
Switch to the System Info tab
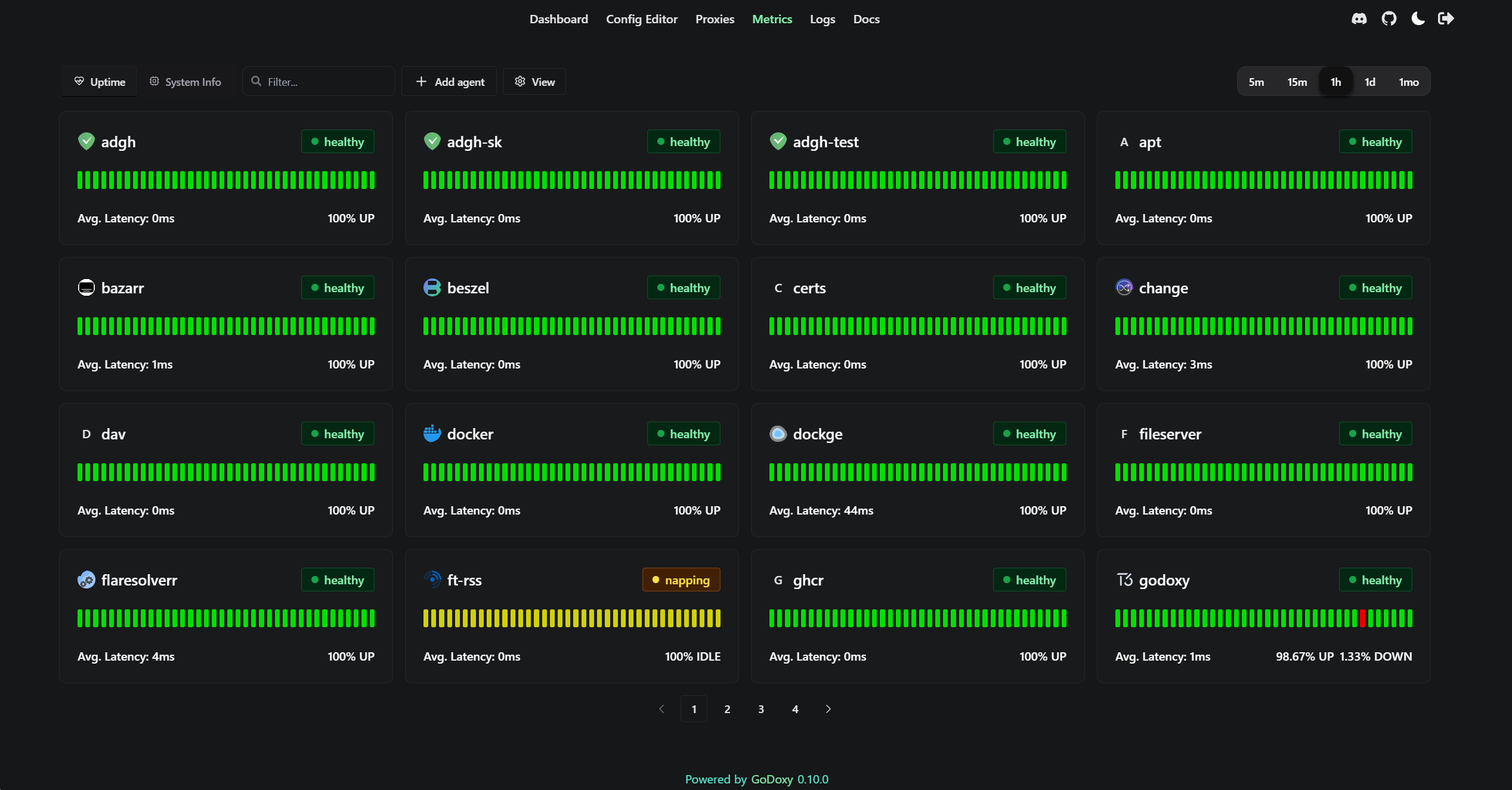tap(185, 82)
